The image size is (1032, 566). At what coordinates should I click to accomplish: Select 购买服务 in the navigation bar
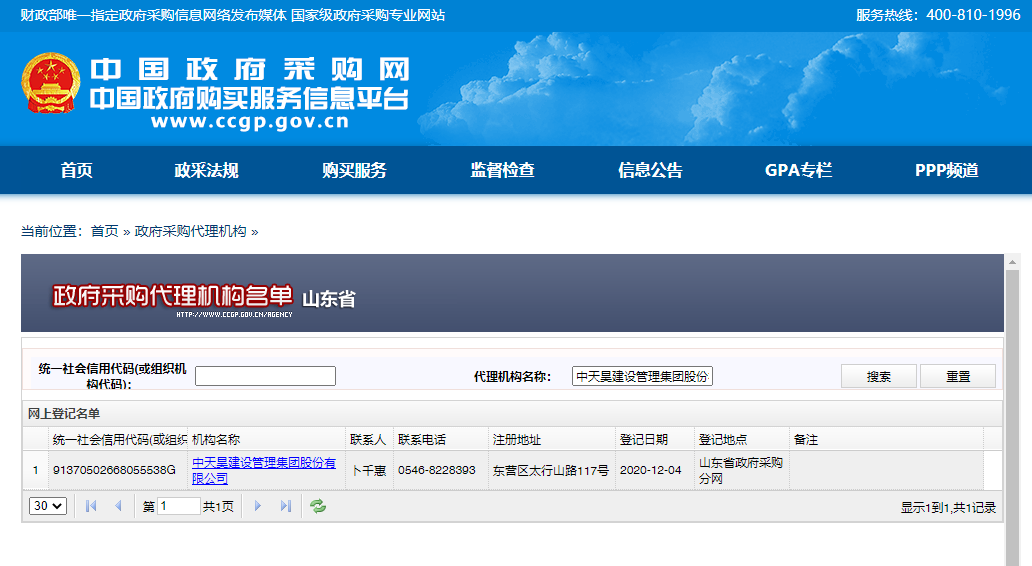pos(354,170)
